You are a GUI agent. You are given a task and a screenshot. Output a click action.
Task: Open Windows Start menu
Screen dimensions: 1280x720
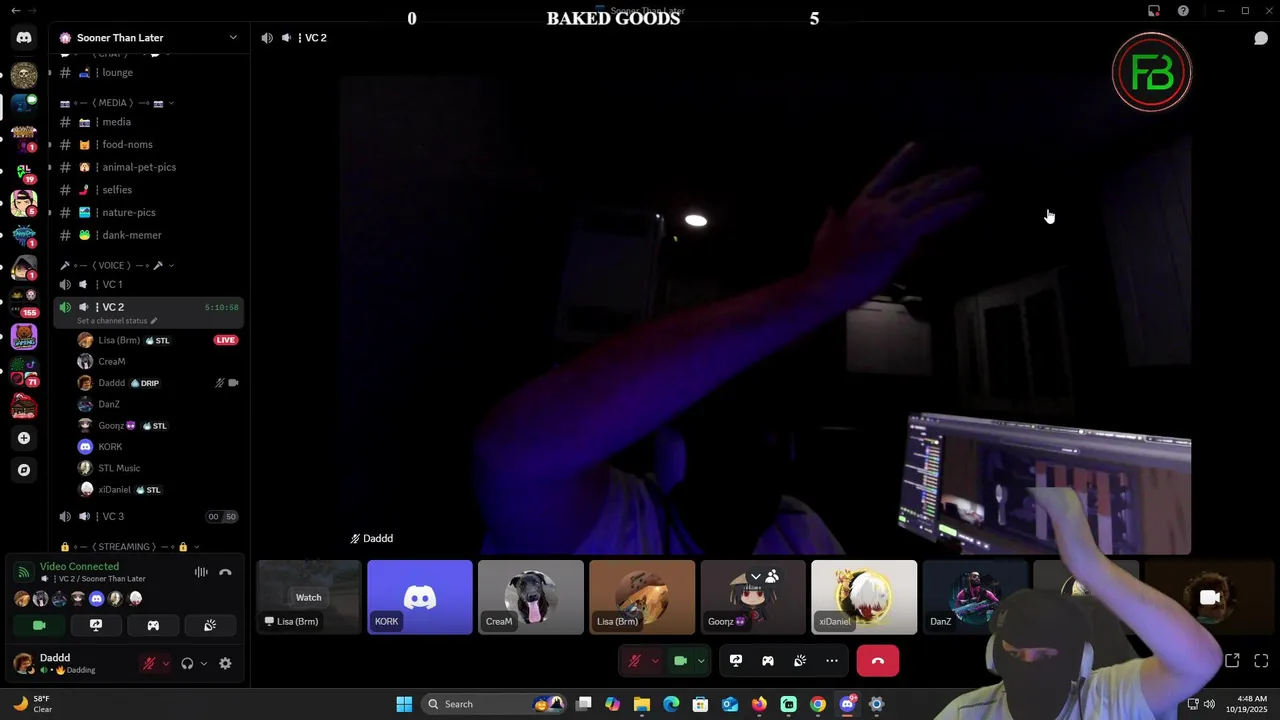pyautogui.click(x=404, y=704)
